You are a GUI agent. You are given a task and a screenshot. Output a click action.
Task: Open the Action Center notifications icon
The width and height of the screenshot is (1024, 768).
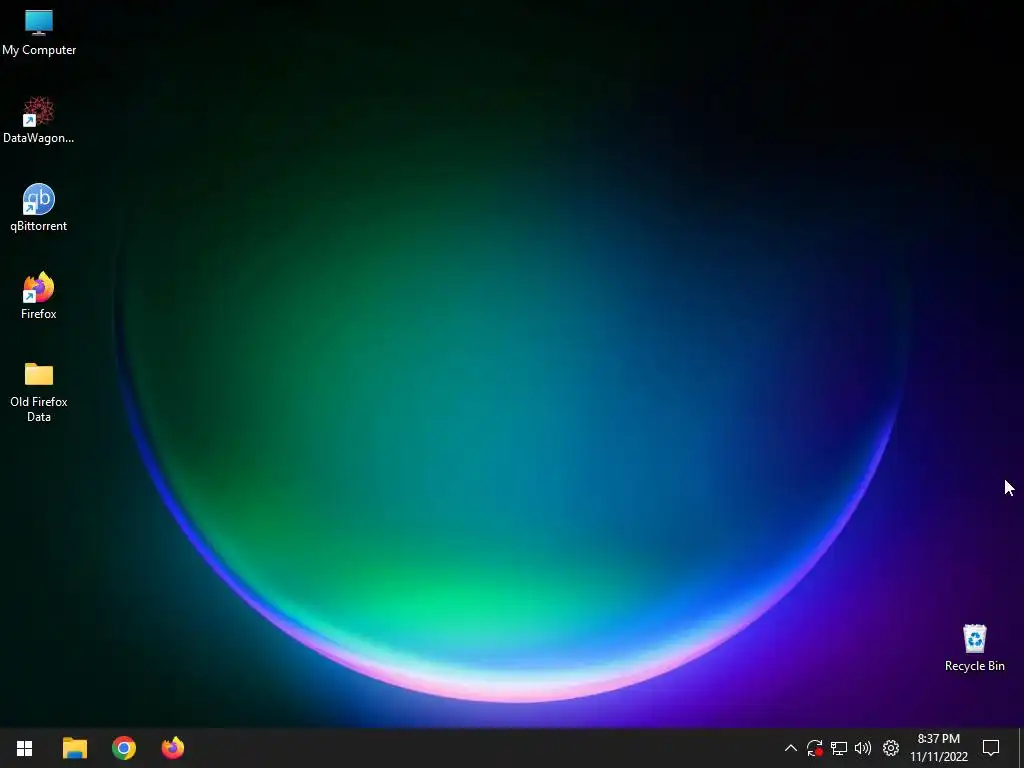991,748
